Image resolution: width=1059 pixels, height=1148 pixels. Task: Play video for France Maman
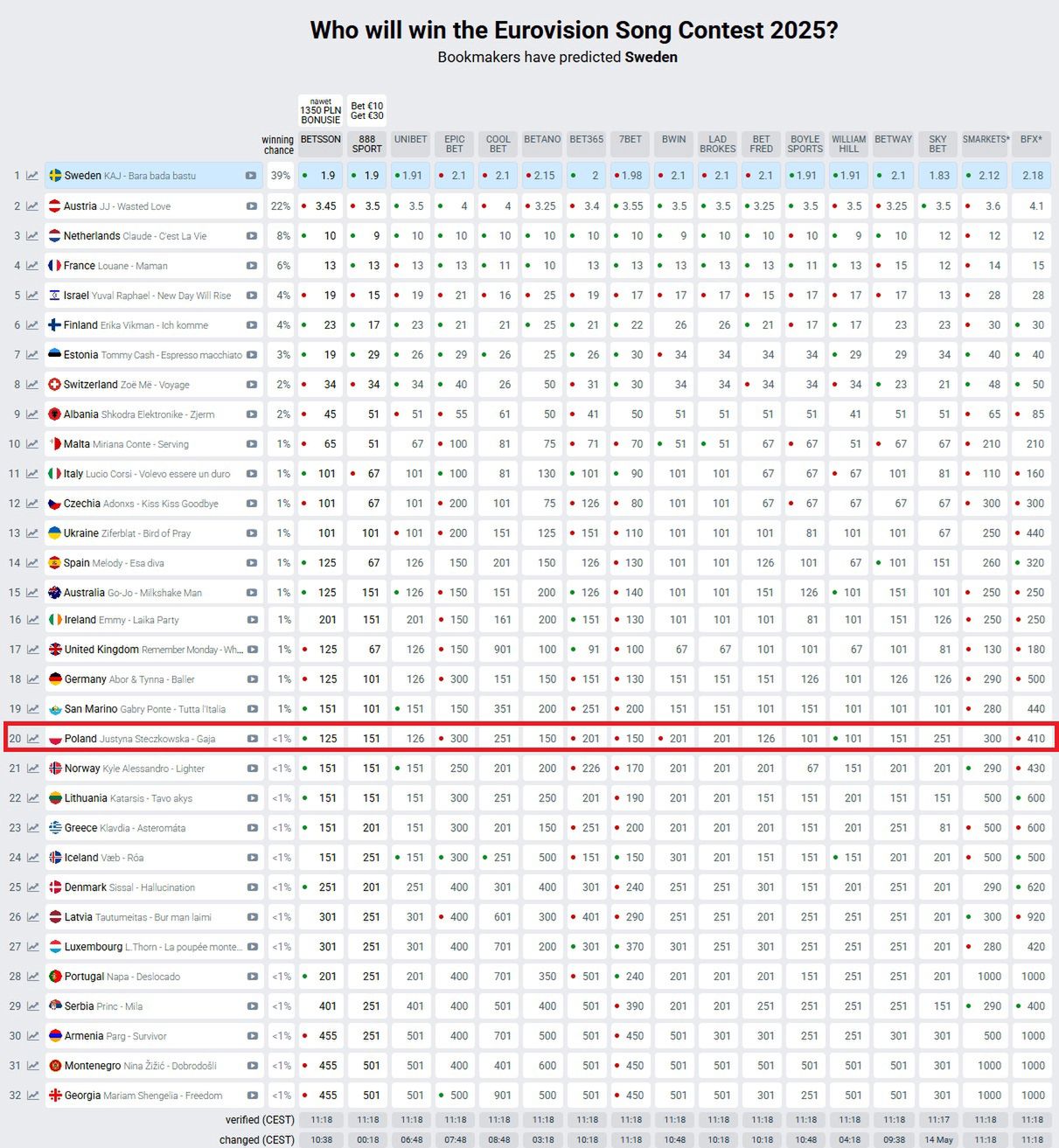click(x=251, y=266)
